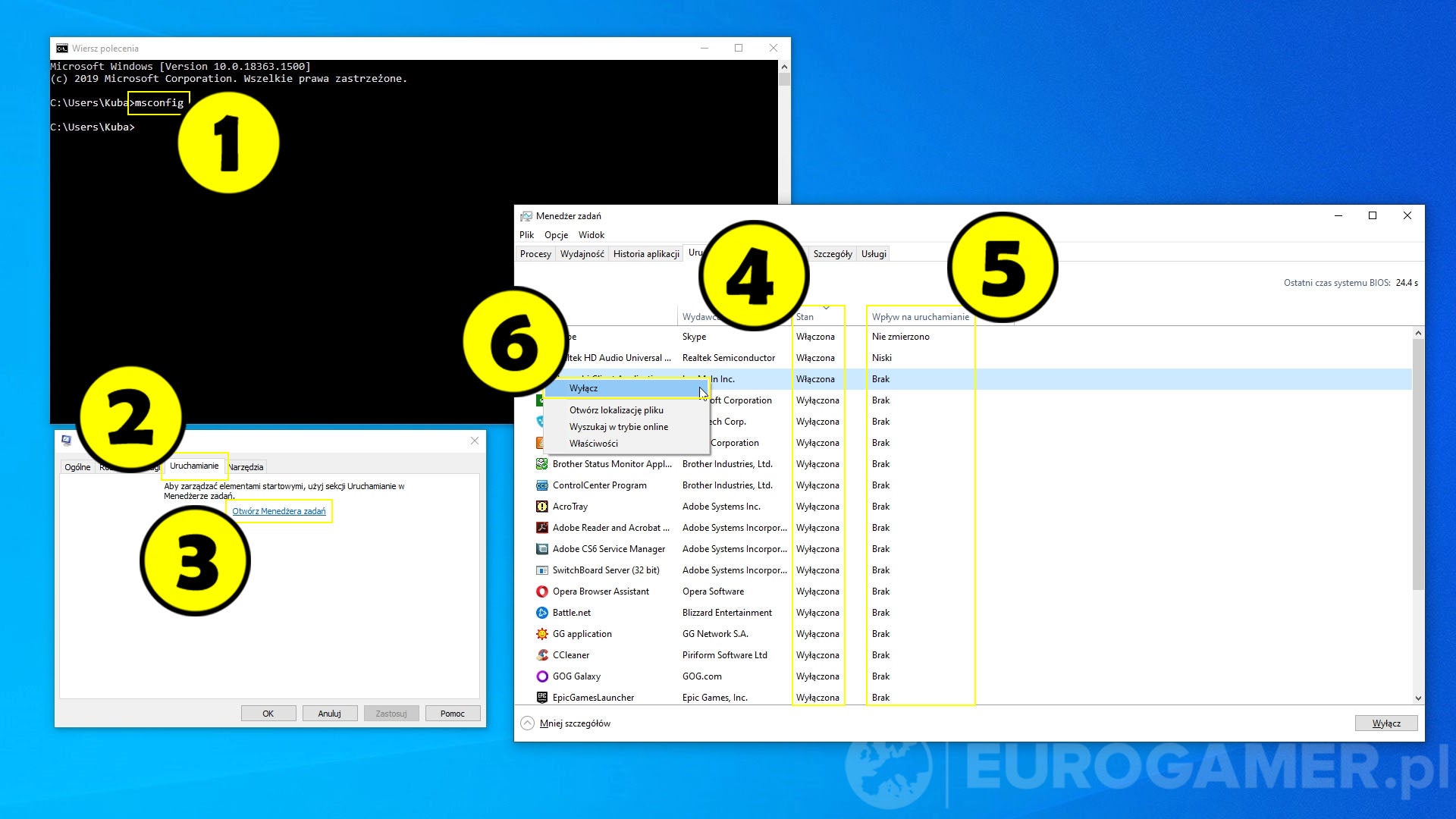Image resolution: width=1456 pixels, height=819 pixels.
Task: Click the Opera Browser Assistant icon
Action: click(541, 591)
